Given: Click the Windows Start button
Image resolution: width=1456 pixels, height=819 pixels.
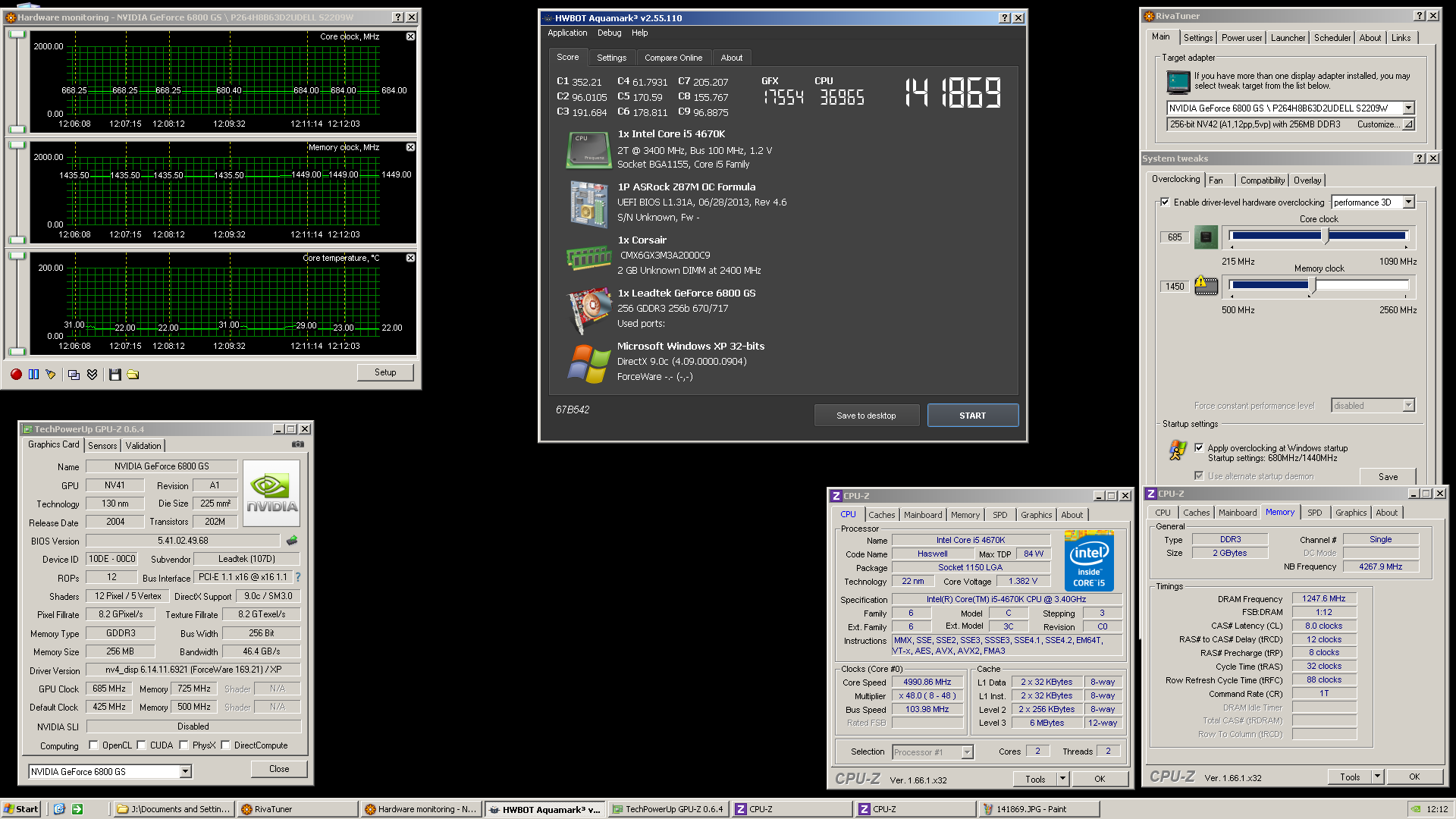Looking at the screenshot, I should (x=20, y=809).
